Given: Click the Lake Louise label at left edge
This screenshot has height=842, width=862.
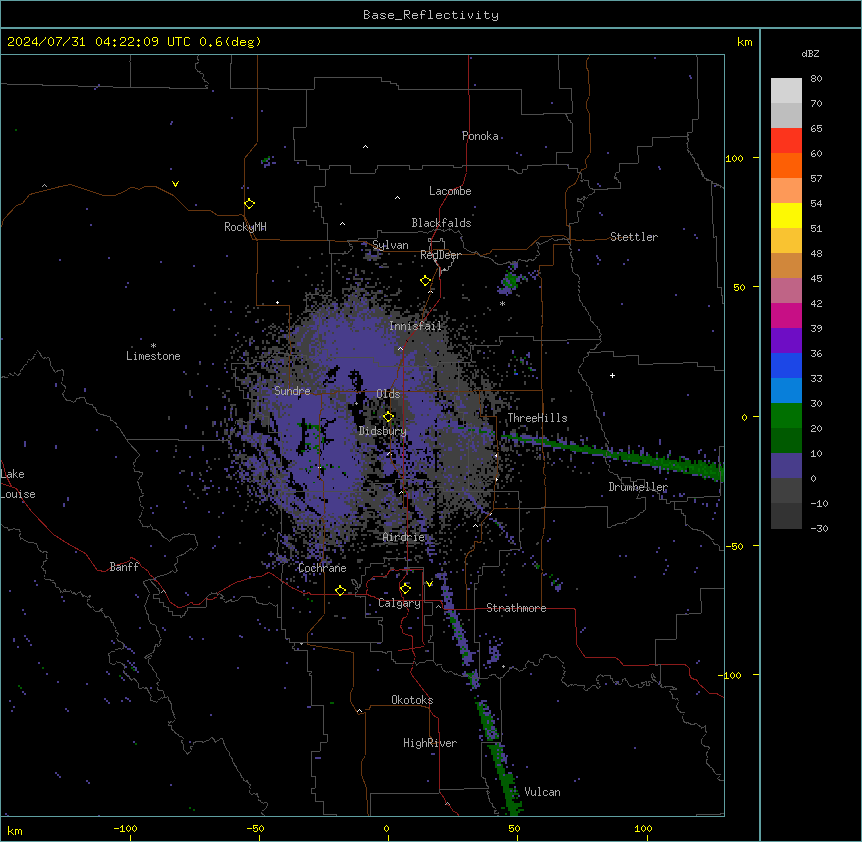Looking at the screenshot, I should 18,484.
